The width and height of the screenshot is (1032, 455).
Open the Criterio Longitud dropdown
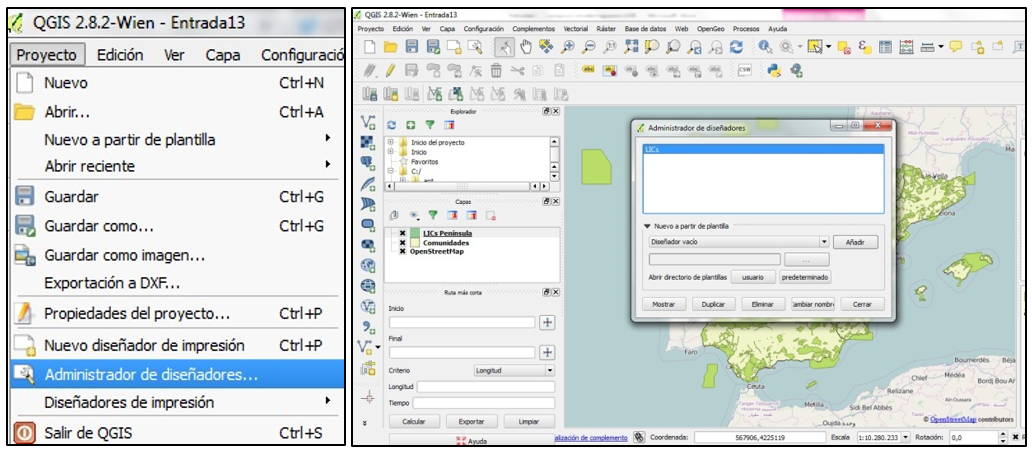tap(549, 370)
